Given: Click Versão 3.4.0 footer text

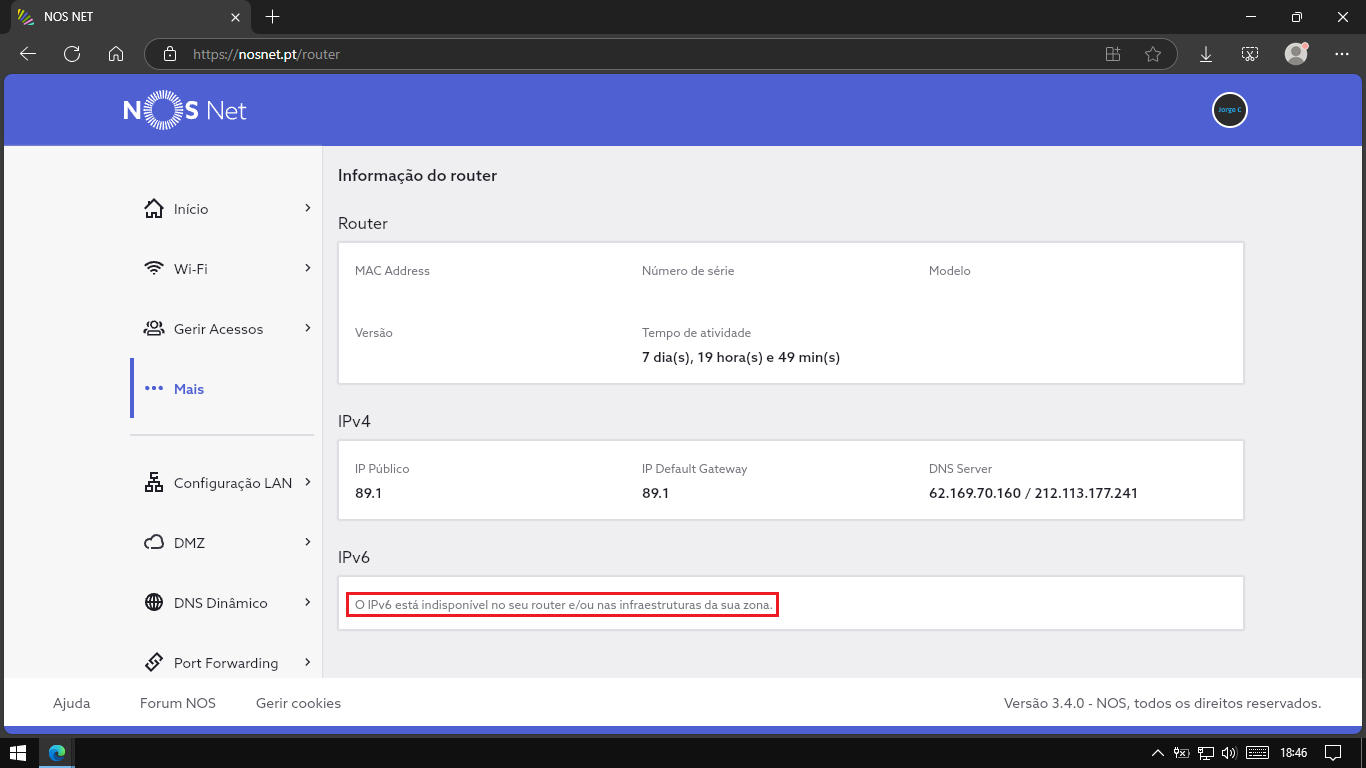Looking at the screenshot, I should [1162, 703].
